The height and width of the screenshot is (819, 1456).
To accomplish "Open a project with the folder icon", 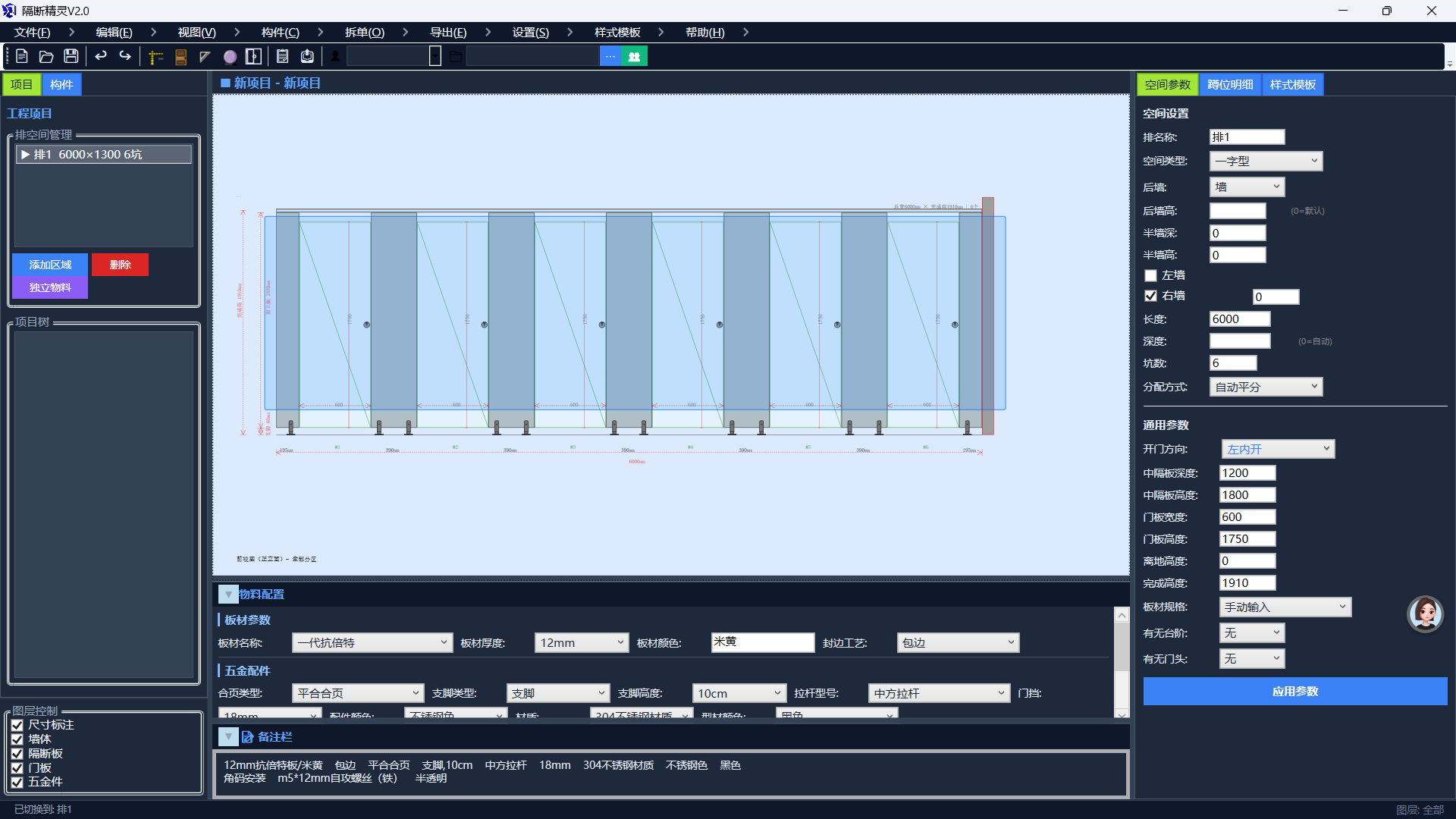I will click(x=46, y=56).
